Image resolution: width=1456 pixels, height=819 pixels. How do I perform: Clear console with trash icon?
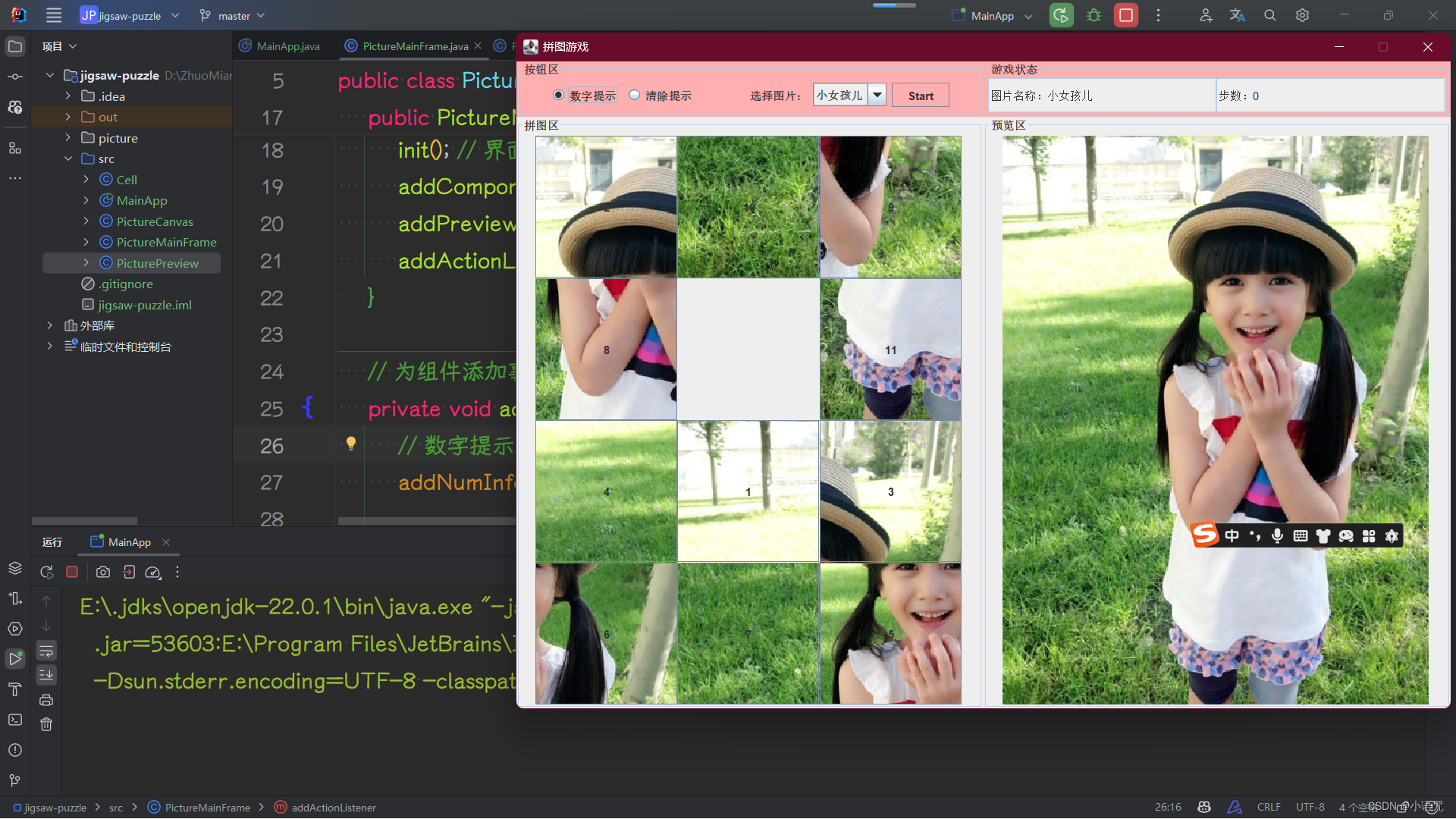(46, 724)
